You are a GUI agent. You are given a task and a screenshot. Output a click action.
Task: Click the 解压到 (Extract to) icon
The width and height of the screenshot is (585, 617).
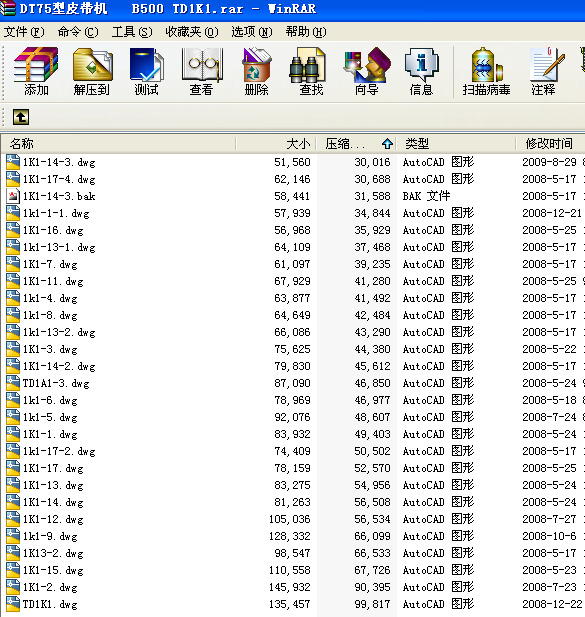coord(92,71)
